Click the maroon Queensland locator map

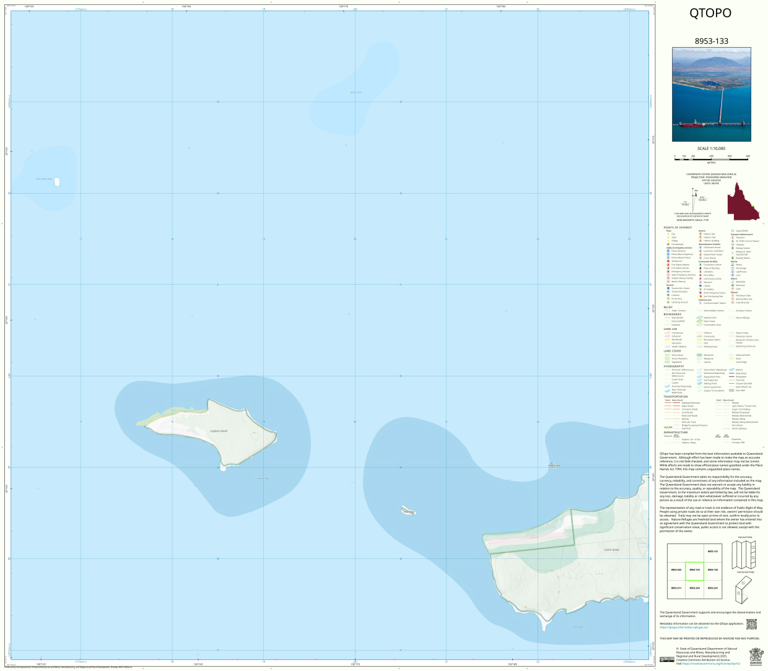(743, 201)
